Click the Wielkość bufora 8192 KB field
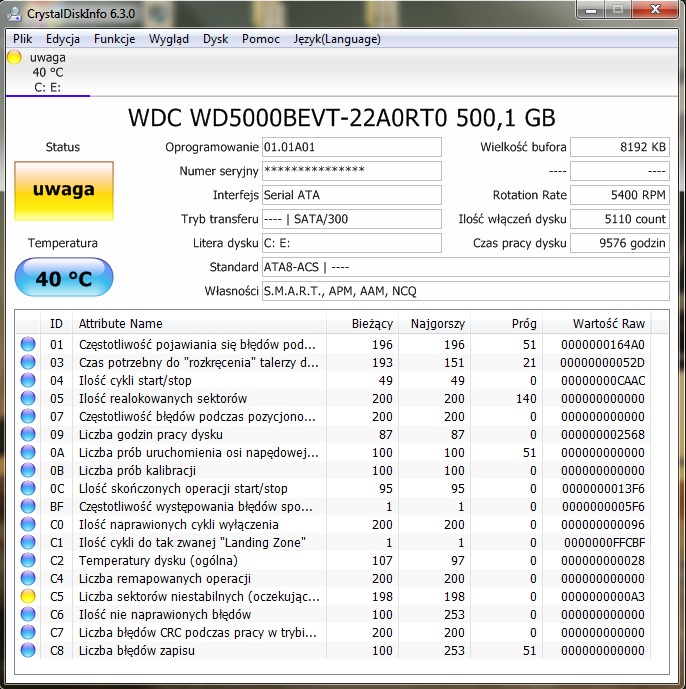The image size is (686, 689). (x=620, y=147)
